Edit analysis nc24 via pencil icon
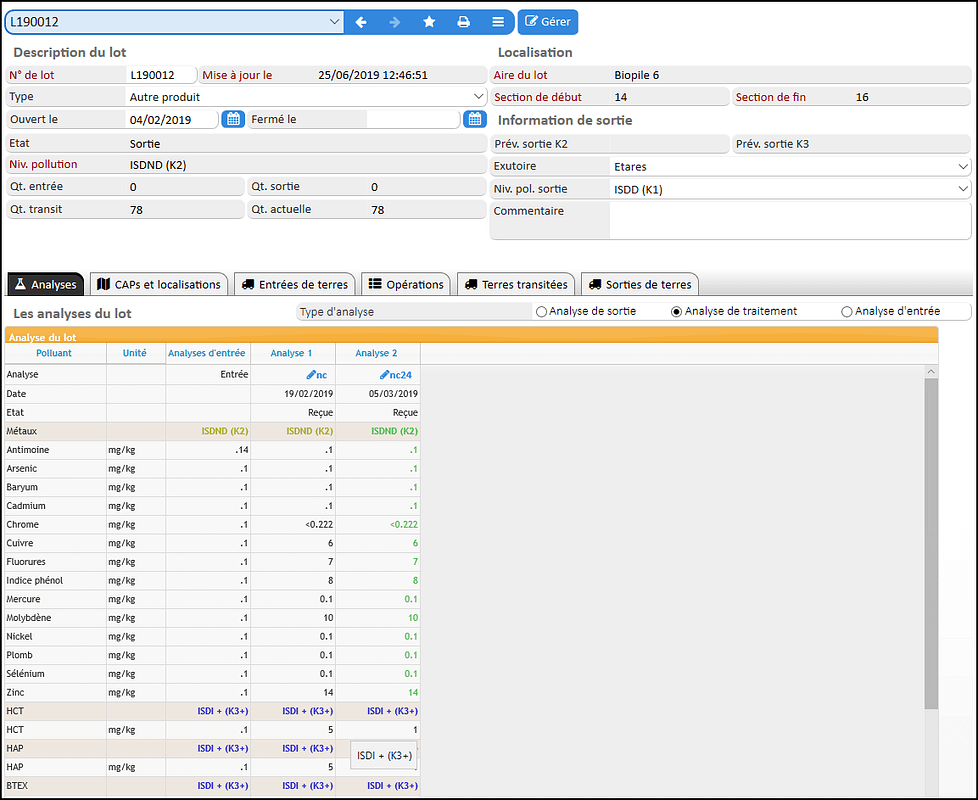978x800 pixels. [384, 375]
